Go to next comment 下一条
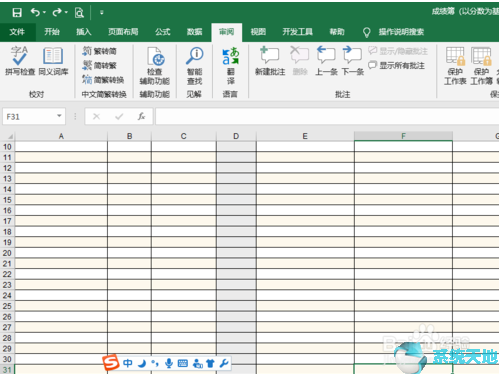Image resolution: width=499 pixels, height=374 pixels. [352, 61]
